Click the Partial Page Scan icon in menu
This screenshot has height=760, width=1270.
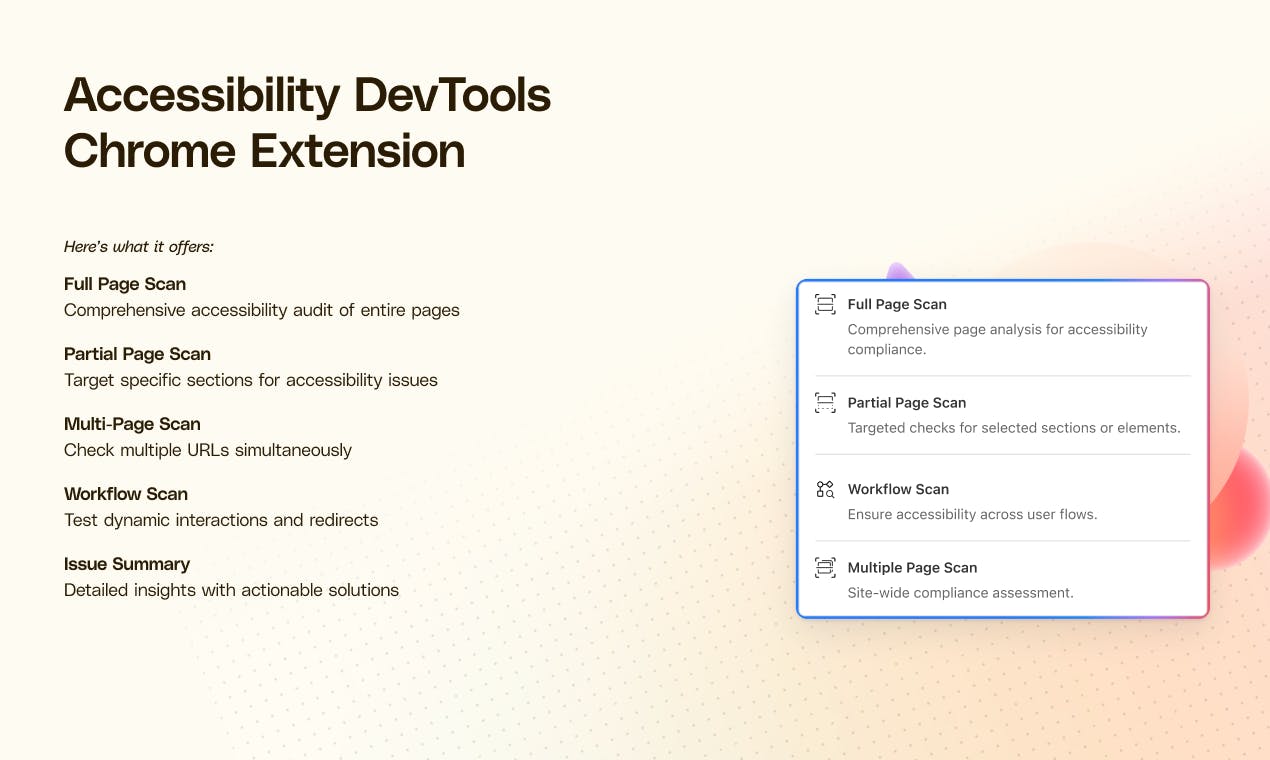click(x=825, y=403)
